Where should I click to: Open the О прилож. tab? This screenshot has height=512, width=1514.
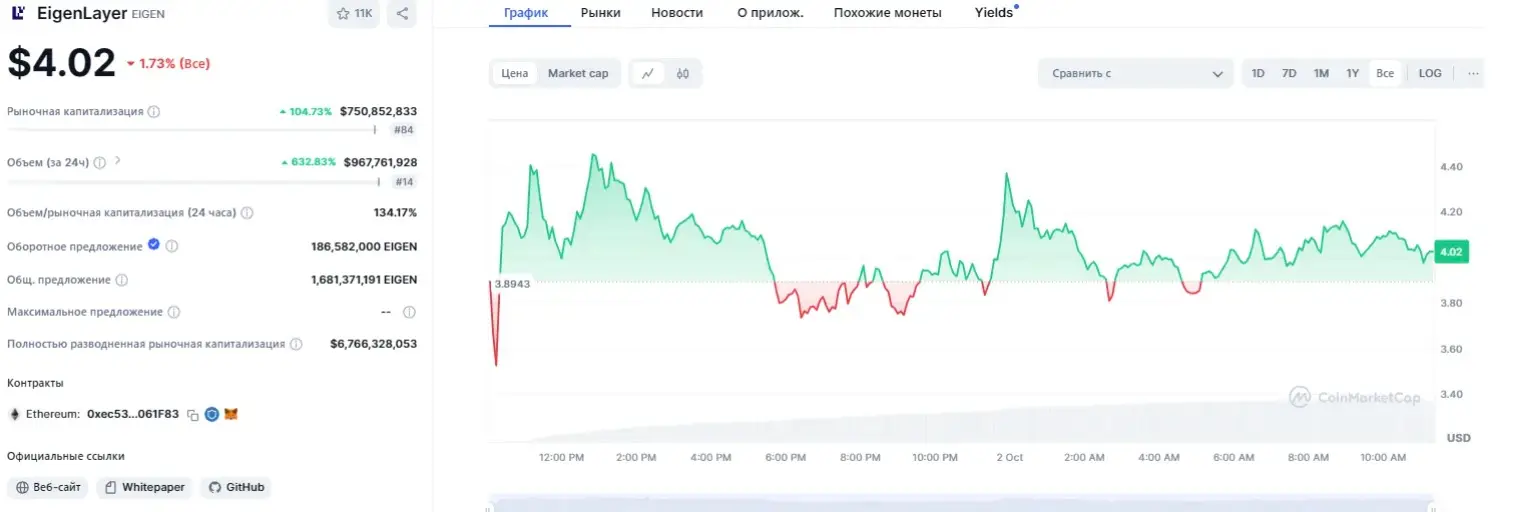click(x=770, y=13)
